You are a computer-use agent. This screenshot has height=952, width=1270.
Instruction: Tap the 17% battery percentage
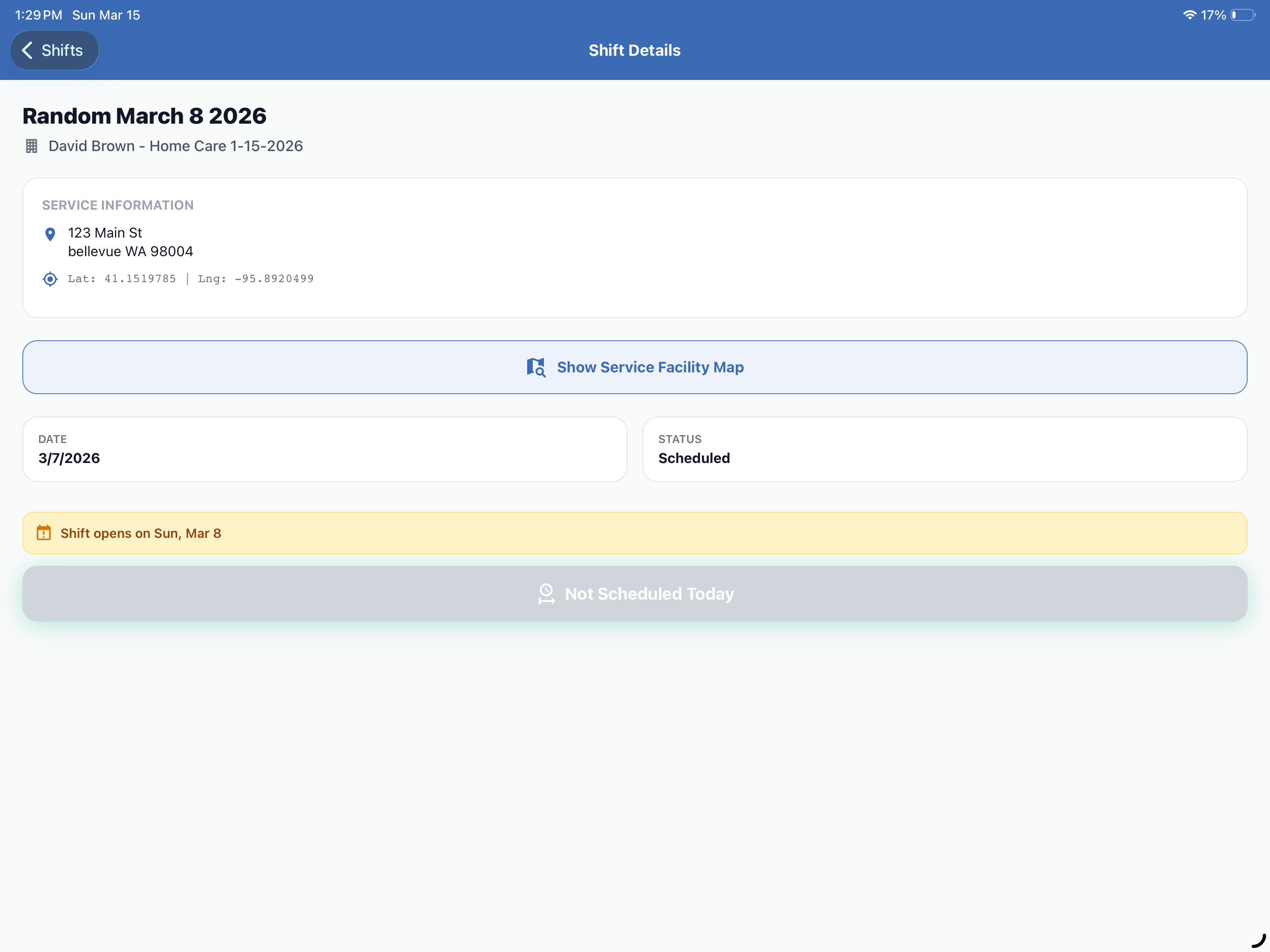(1213, 15)
